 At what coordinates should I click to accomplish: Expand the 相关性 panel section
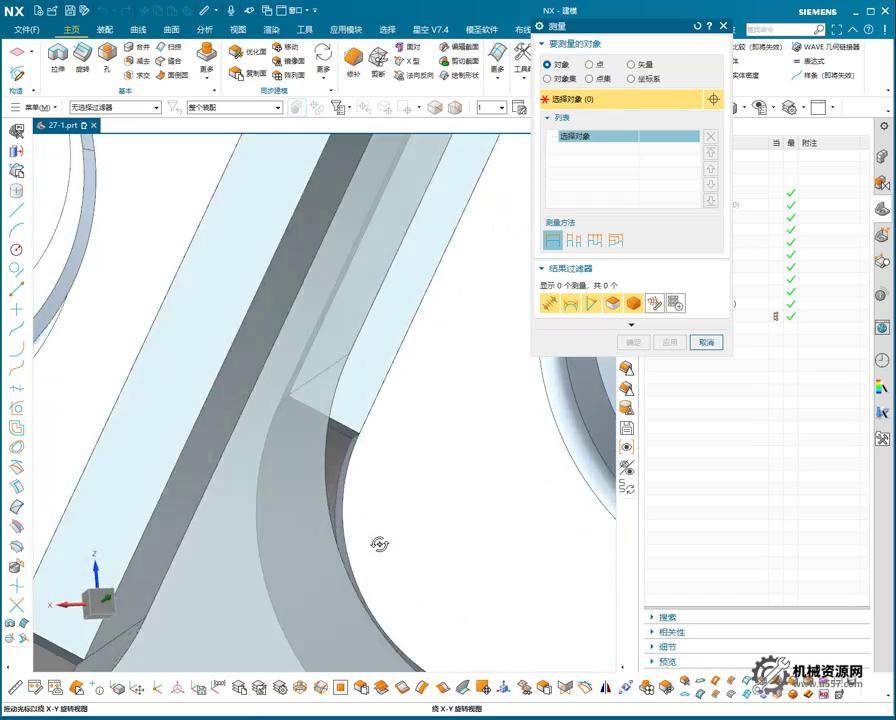point(671,632)
